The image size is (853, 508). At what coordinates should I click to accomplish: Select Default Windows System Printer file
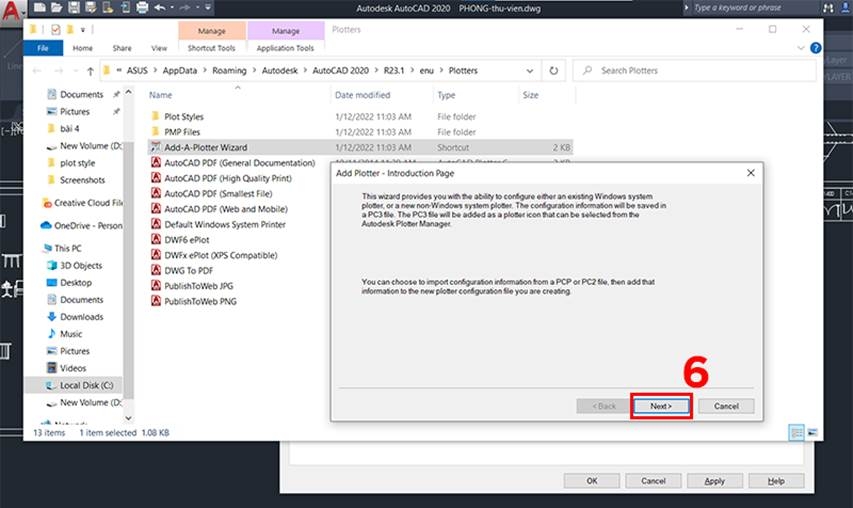pos(225,224)
